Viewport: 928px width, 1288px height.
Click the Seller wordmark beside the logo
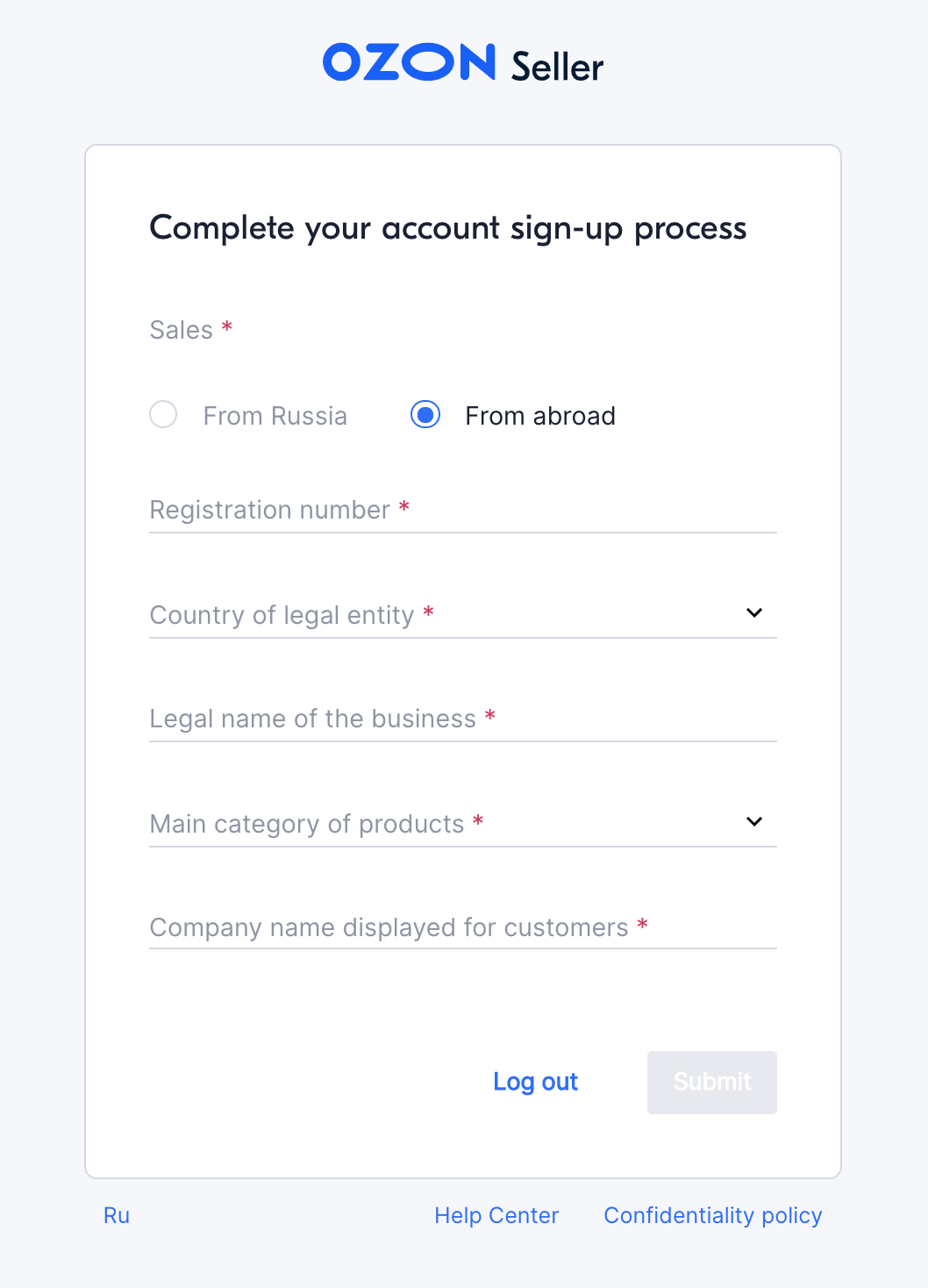click(557, 68)
